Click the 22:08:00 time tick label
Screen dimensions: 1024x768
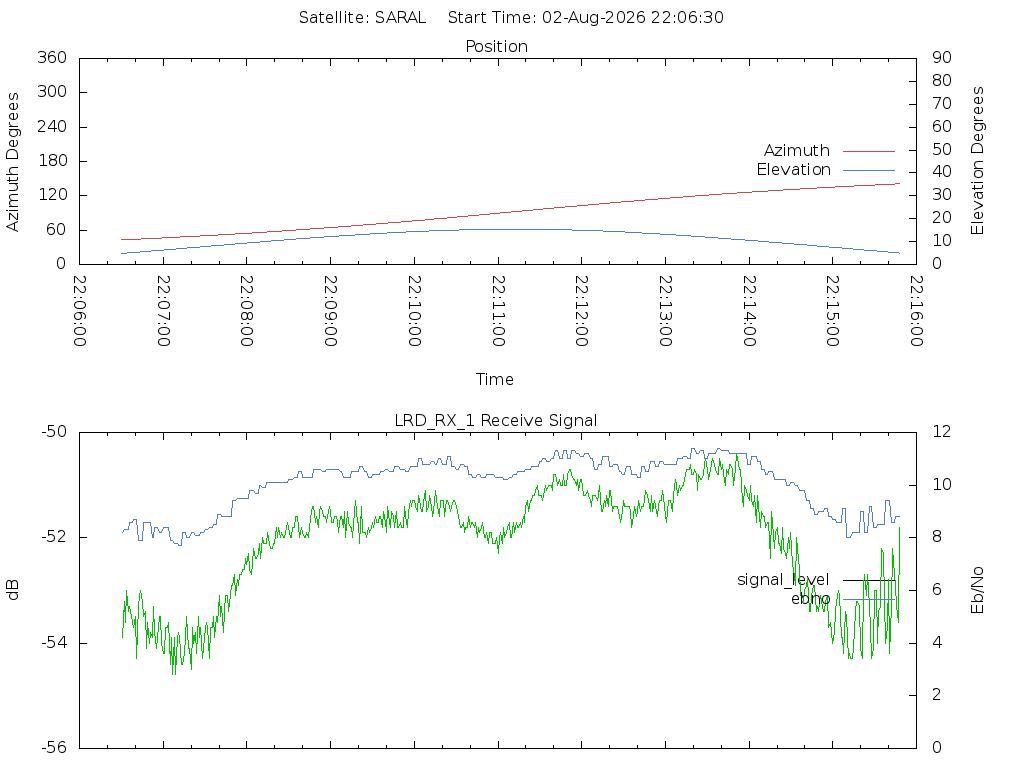(247, 311)
